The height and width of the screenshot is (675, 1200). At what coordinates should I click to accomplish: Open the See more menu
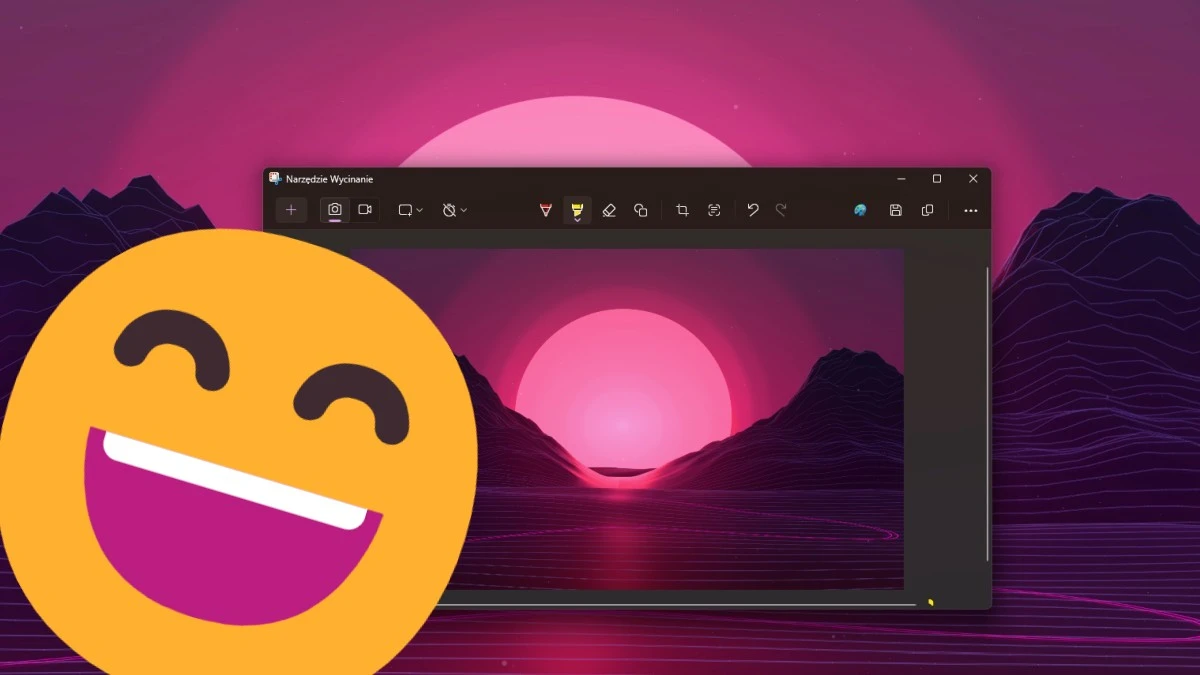pos(970,210)
